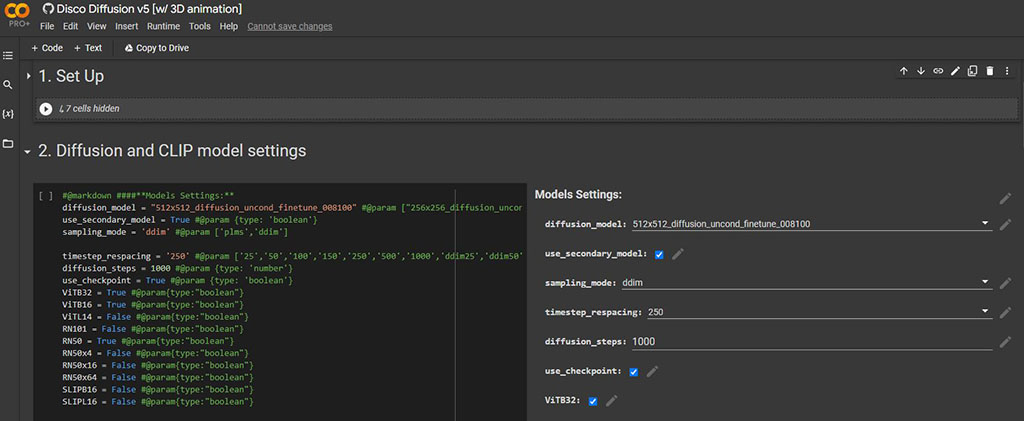
Task: Open the variables {x} panel
Action: click(8, 114)
